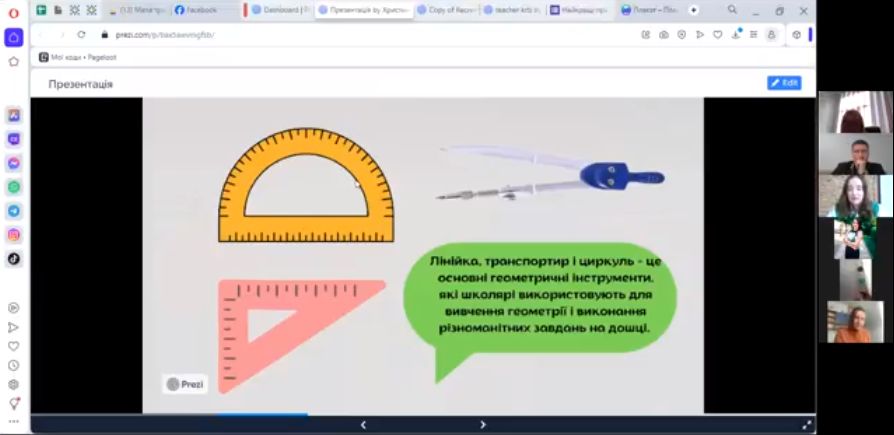Go to previous Prezi slide

tap(363, 425)
